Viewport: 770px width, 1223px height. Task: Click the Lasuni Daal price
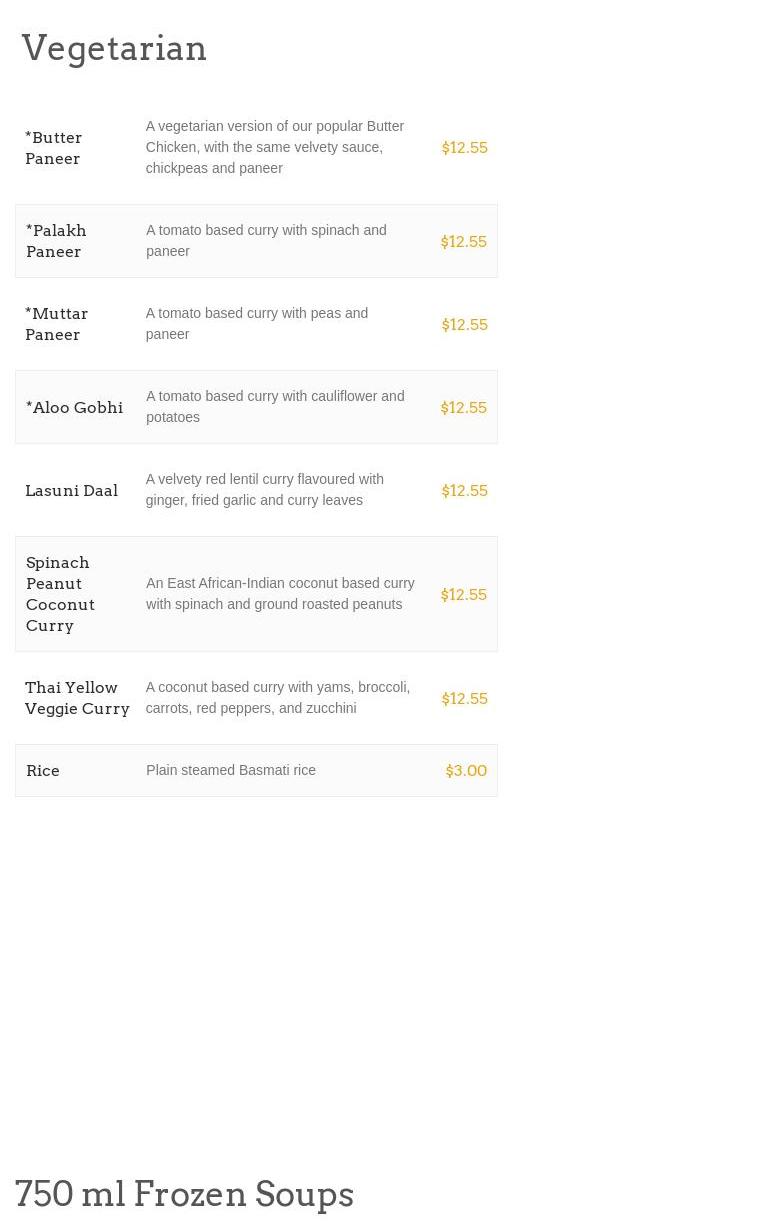click(x=465, y=490)
